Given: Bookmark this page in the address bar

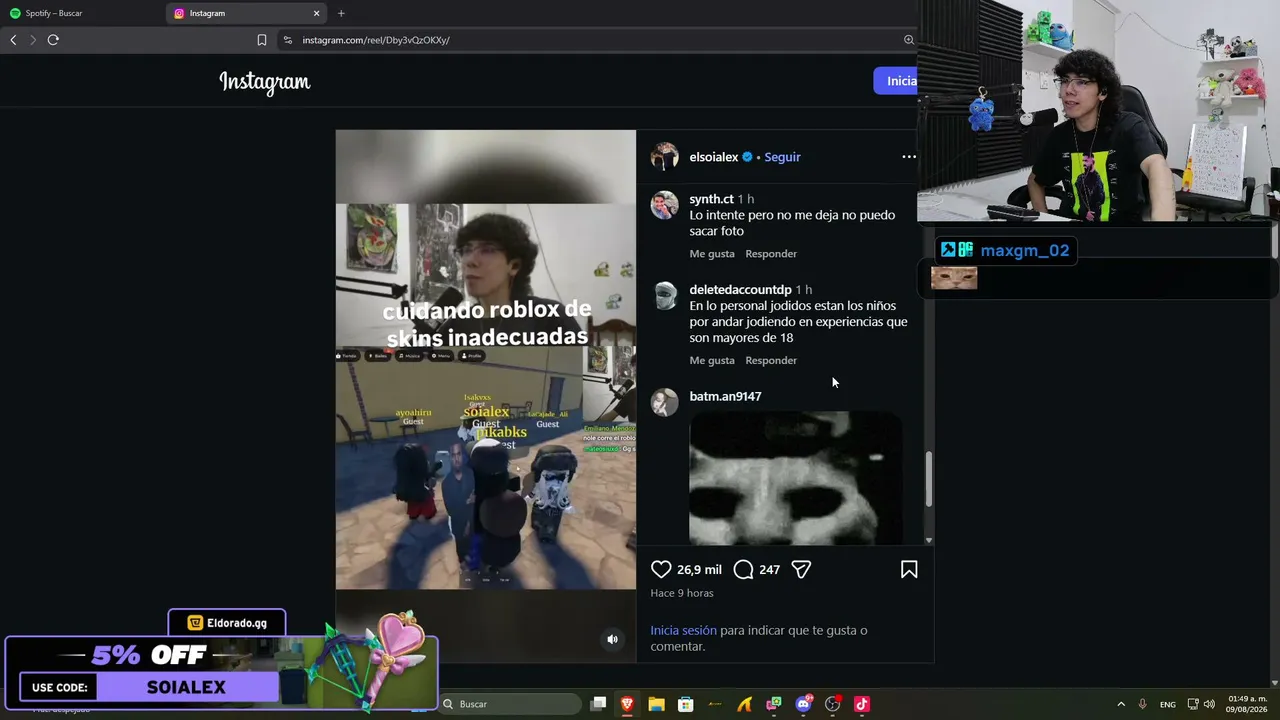Looking at the screenshot, I should (x=262, y=40).
